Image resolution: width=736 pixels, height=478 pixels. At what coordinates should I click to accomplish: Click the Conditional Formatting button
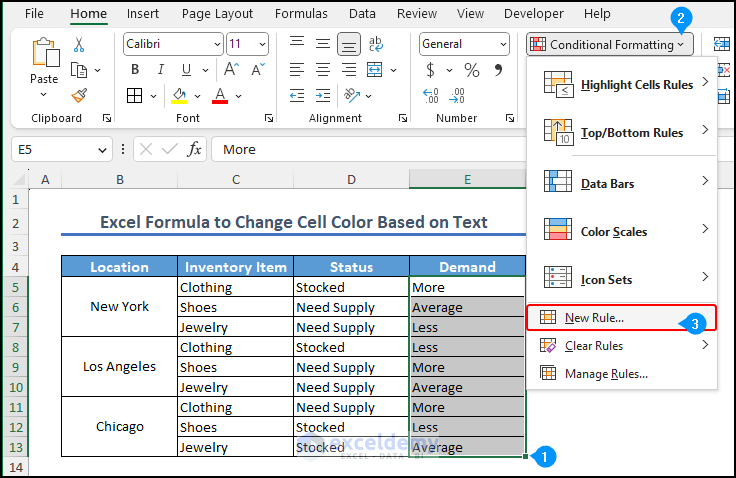pyautogui.click(x=608, y=44)
